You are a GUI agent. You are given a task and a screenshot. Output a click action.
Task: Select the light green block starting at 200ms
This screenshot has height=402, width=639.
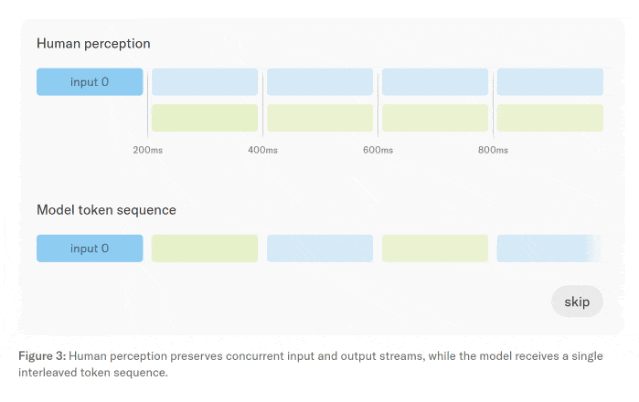tap(205, 118)
